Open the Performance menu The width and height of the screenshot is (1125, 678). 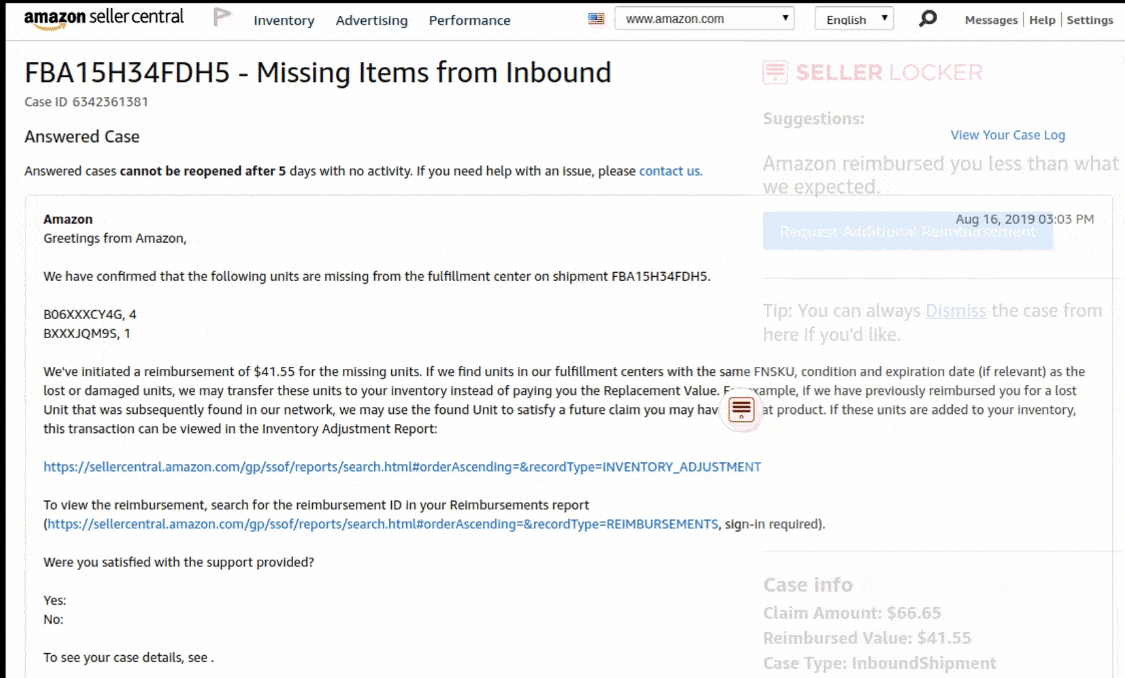click(470, 21)
